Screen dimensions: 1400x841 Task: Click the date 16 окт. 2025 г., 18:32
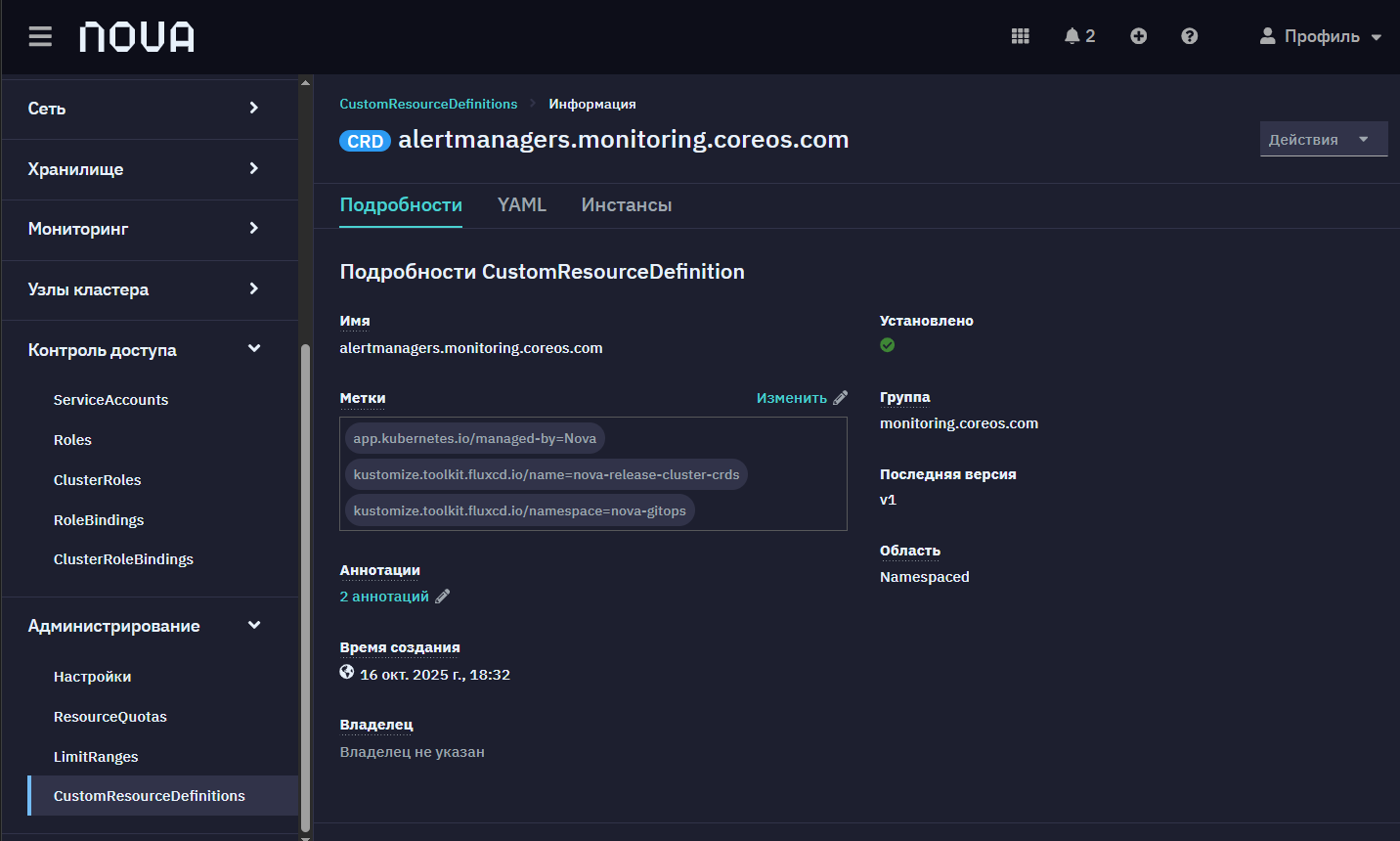(x=435, y=675)
